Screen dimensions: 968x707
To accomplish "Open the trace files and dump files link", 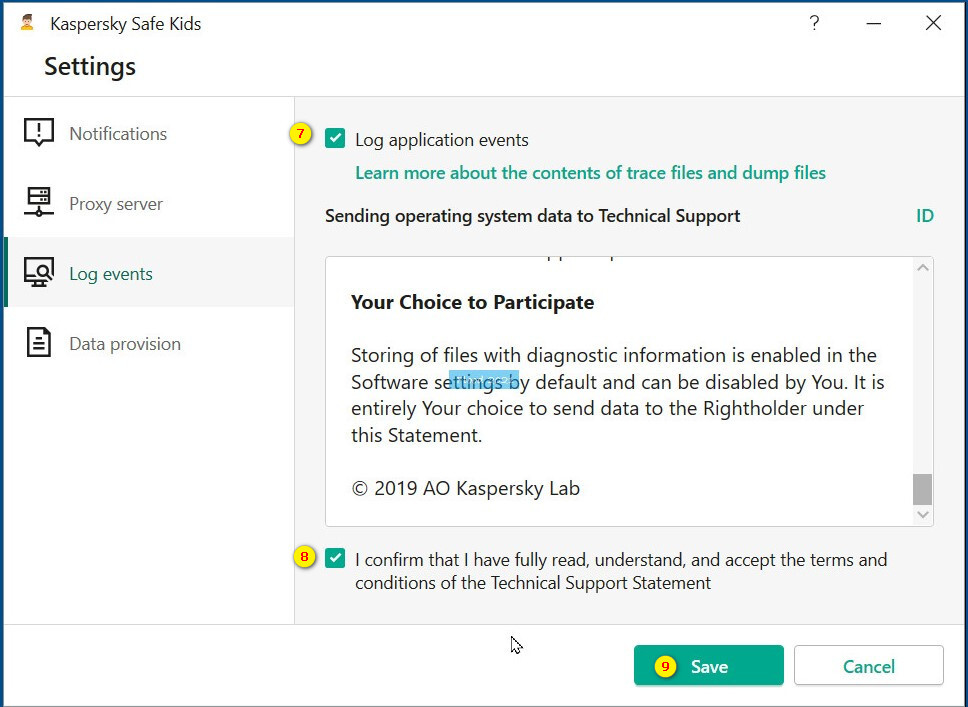I will point(590,173).
